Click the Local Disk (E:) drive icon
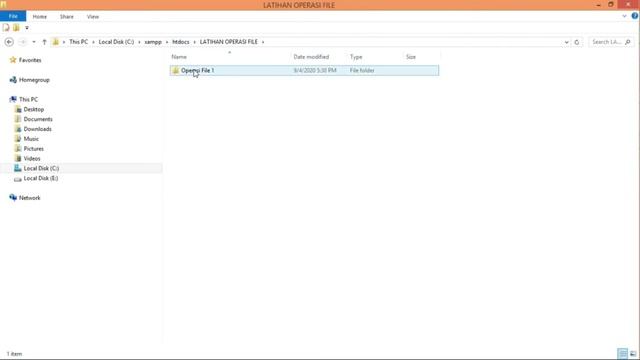This screenshot has width=640, height=360. coord(18,179)
